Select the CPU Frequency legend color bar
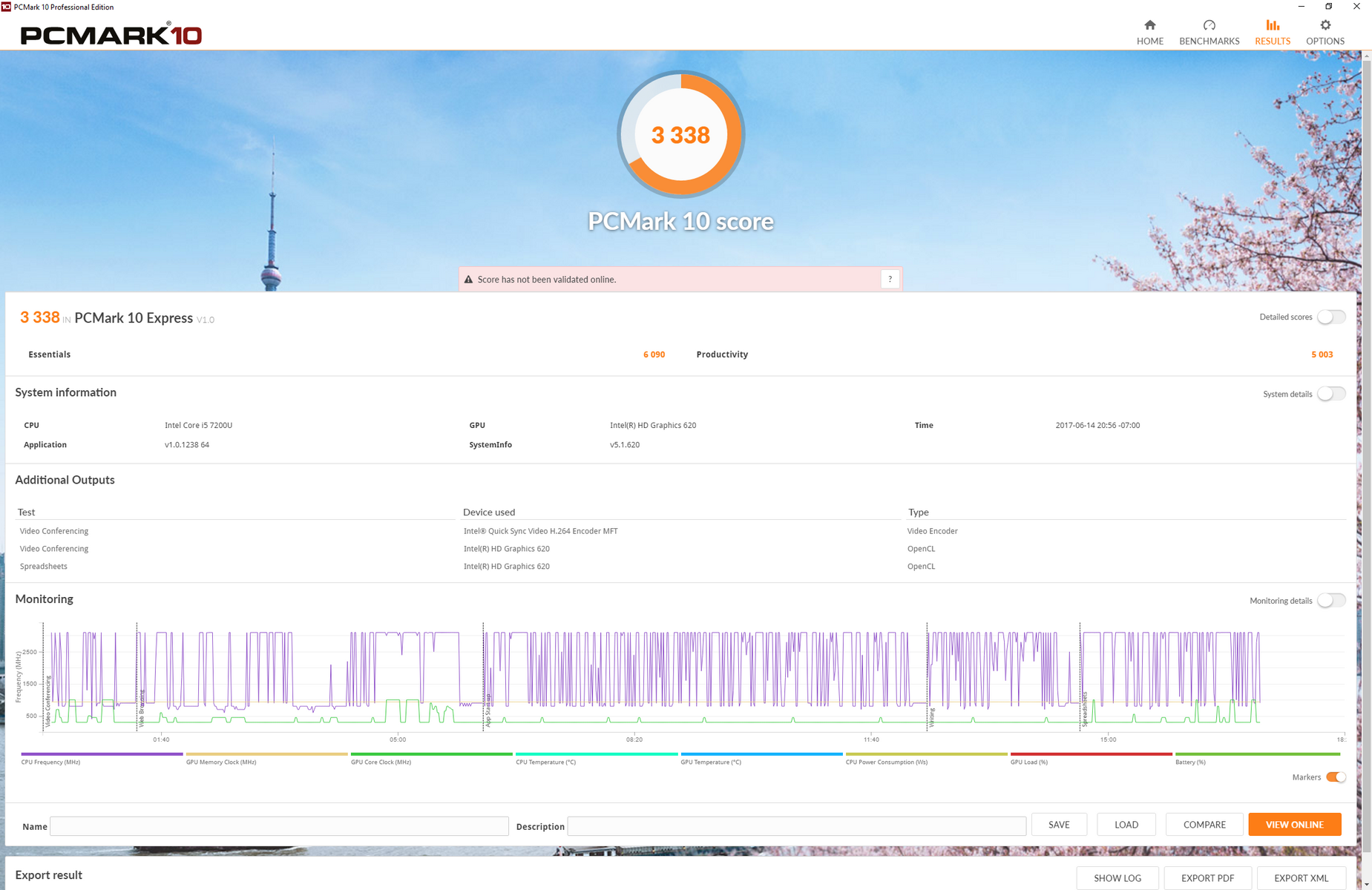The width and height of the screenshot is (1372, 890). 102,754
